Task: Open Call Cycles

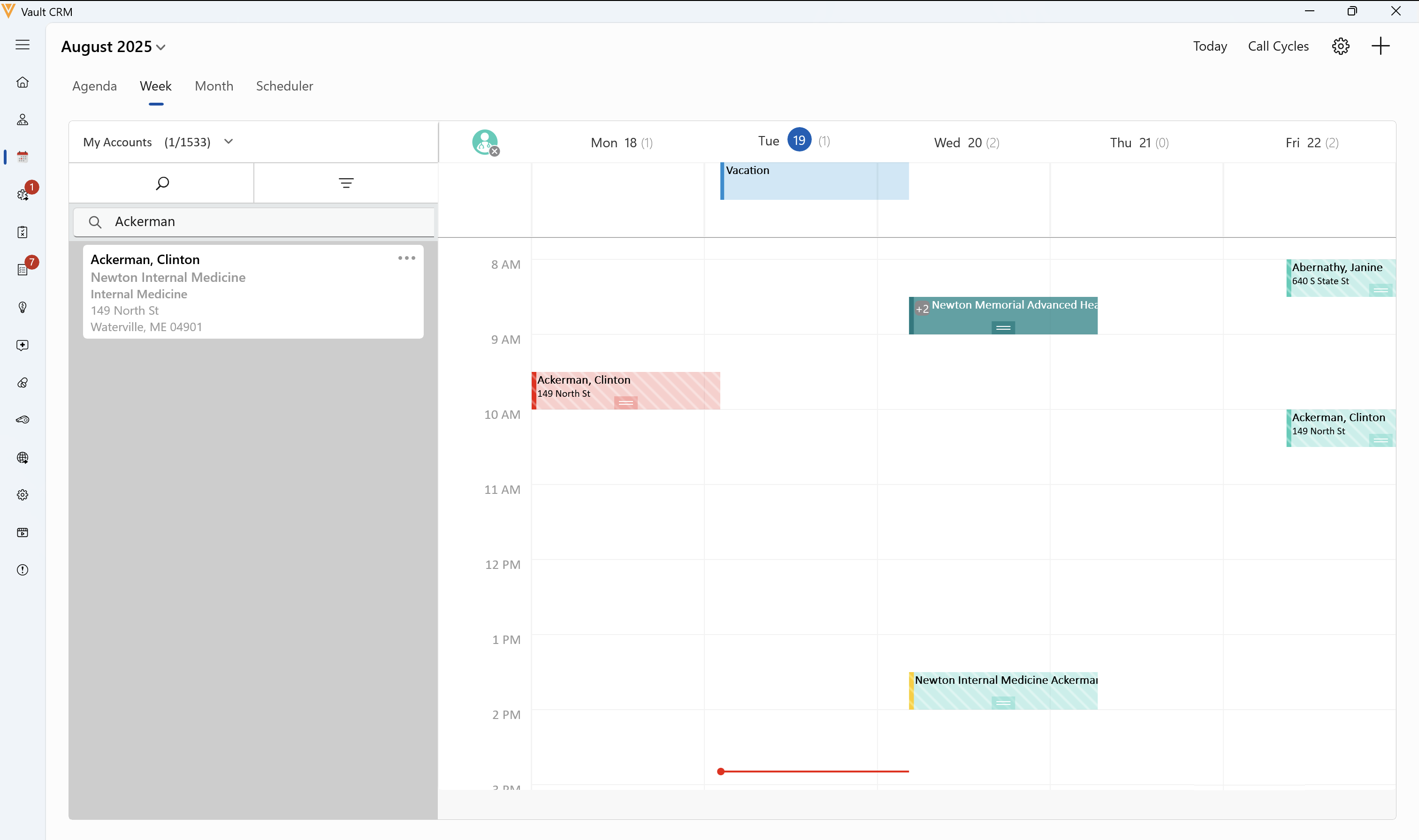Action: (x=1278, y=46)
